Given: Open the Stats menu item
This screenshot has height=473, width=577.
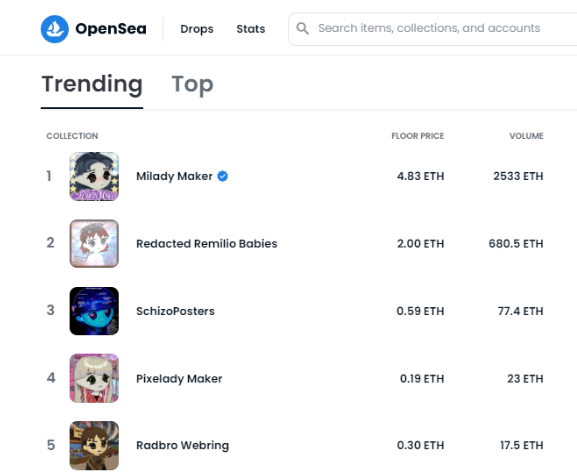Looking at the screenshot, I should 251,29.
